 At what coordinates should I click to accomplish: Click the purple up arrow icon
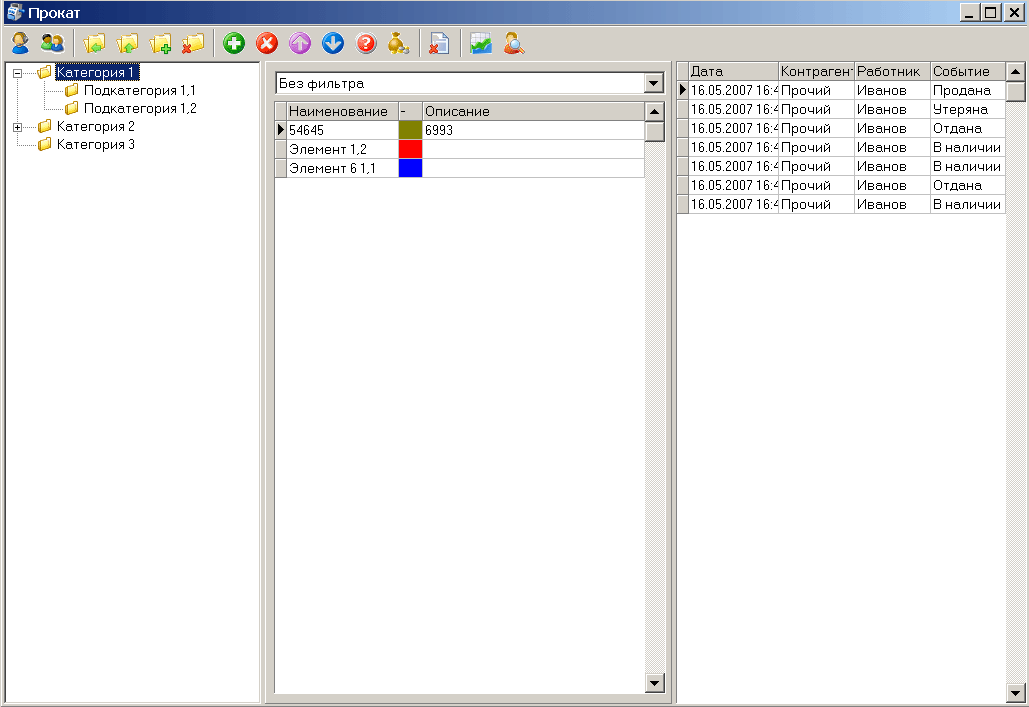click(x=300, y=43)
